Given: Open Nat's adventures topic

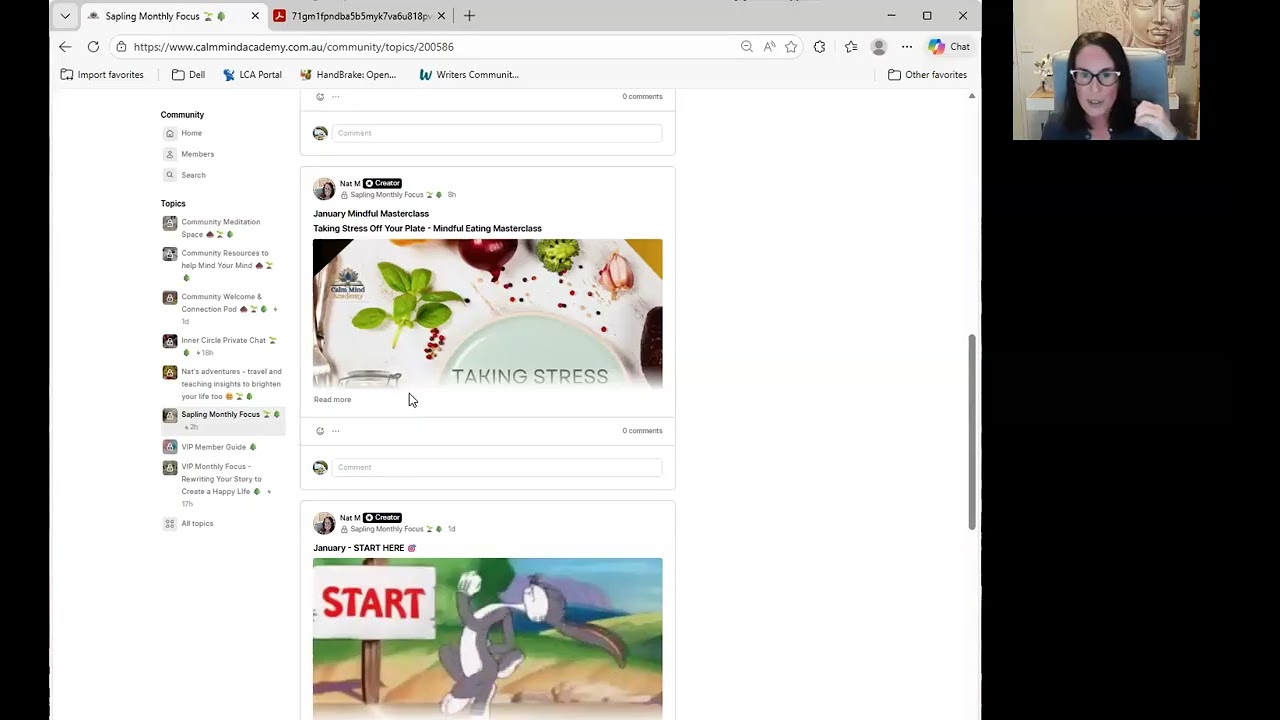Looking at the screenshot, I should click(231, 384).
